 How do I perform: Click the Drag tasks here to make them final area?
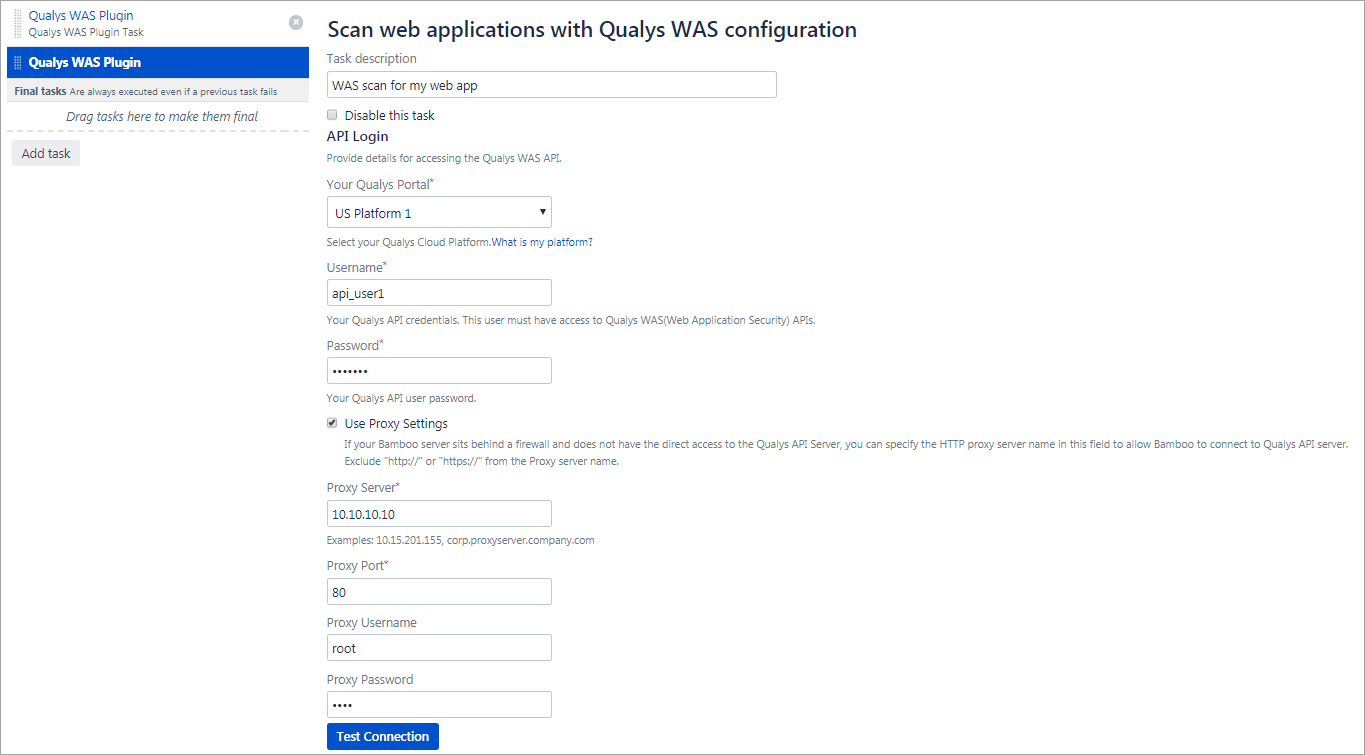point(162,116)
